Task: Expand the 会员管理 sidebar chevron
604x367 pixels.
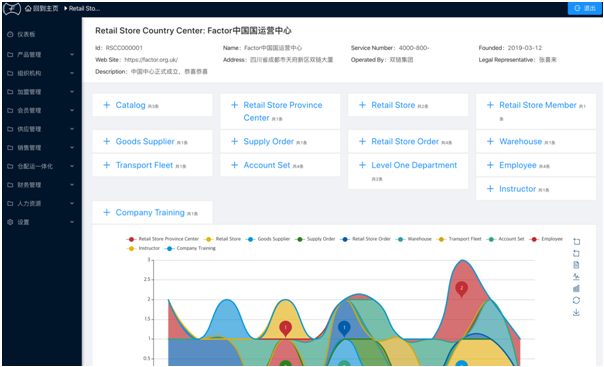Action: (72, 111)
